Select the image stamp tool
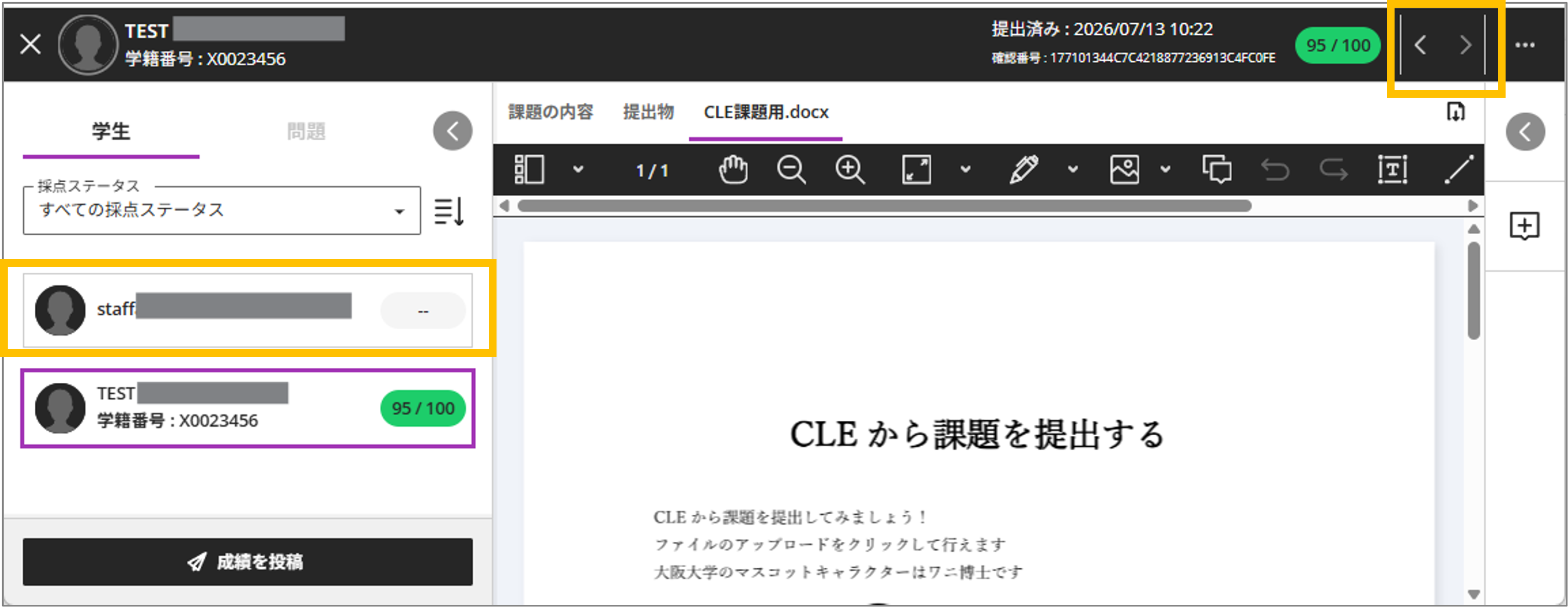Screen dimensions: 1568x607 tap(1124, 169)
